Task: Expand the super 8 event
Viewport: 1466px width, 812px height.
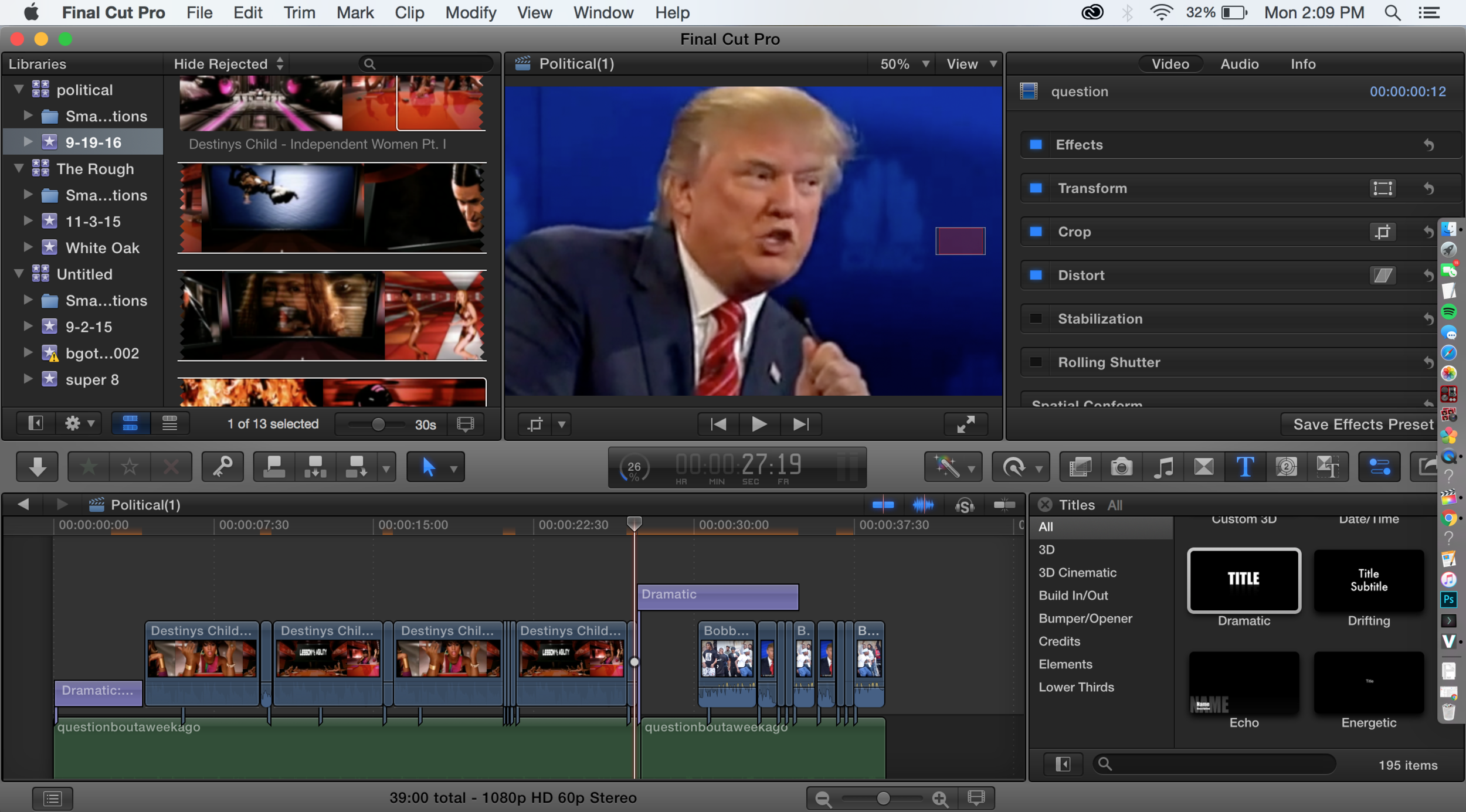Action: tap(27, 379)
